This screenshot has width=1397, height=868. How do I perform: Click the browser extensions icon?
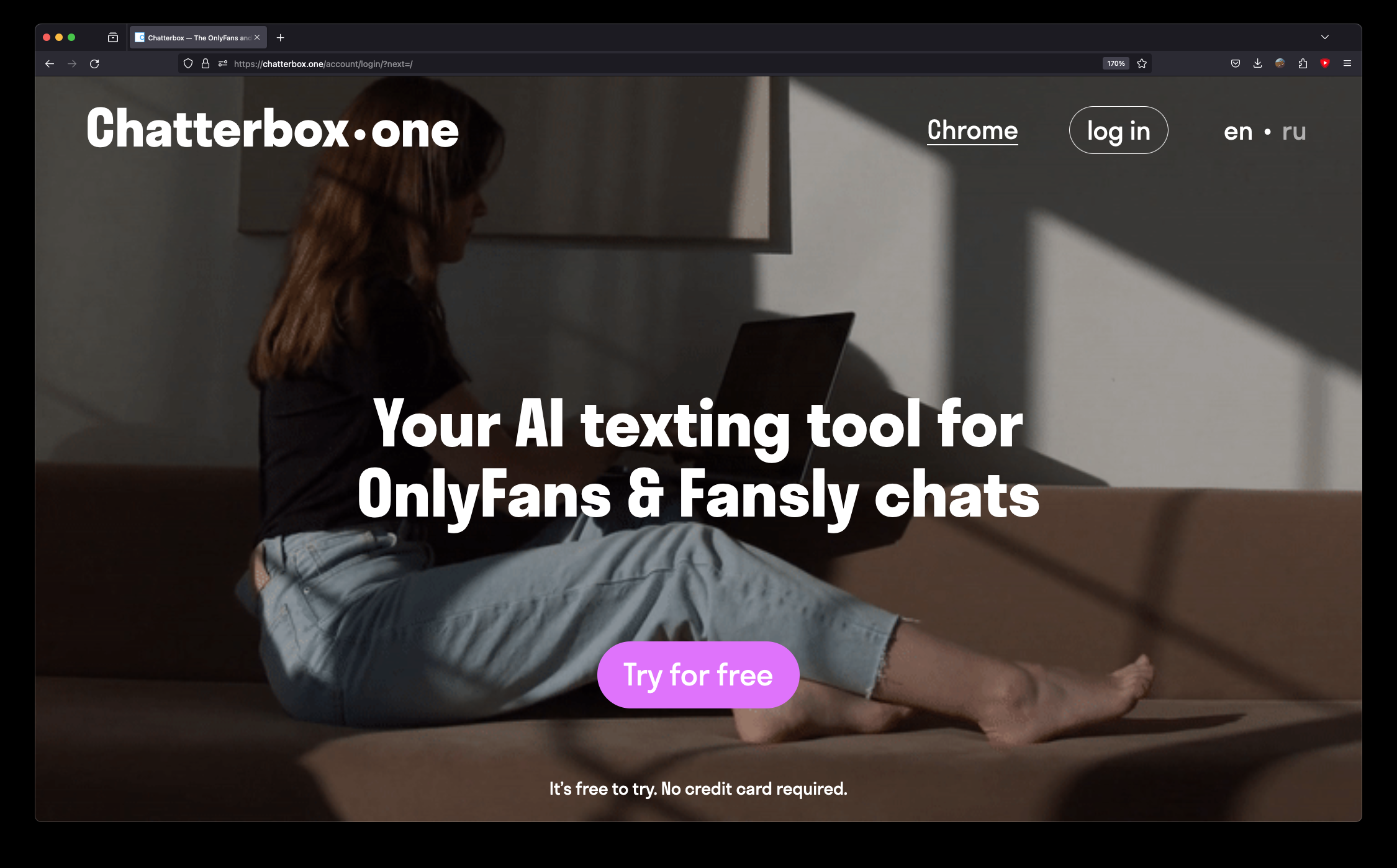pyautogui.click(x=1302, y=63)
